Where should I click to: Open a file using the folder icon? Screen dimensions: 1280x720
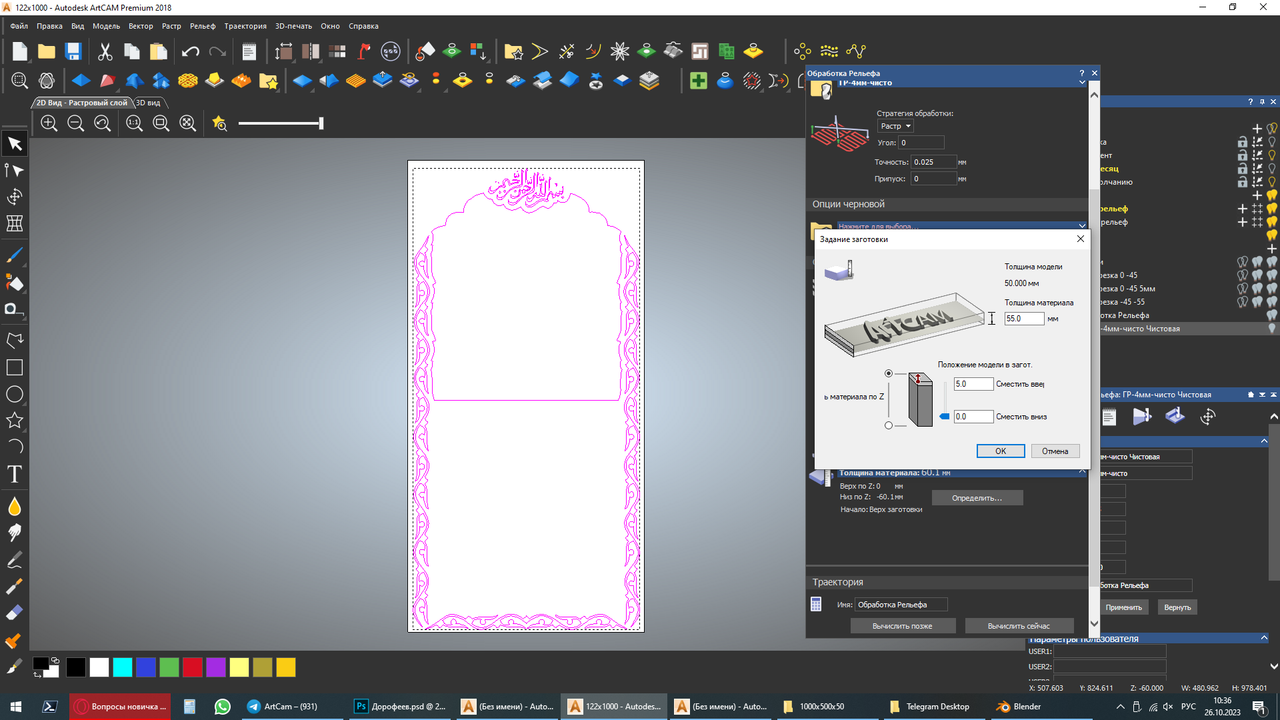click(x=46, y=51)
